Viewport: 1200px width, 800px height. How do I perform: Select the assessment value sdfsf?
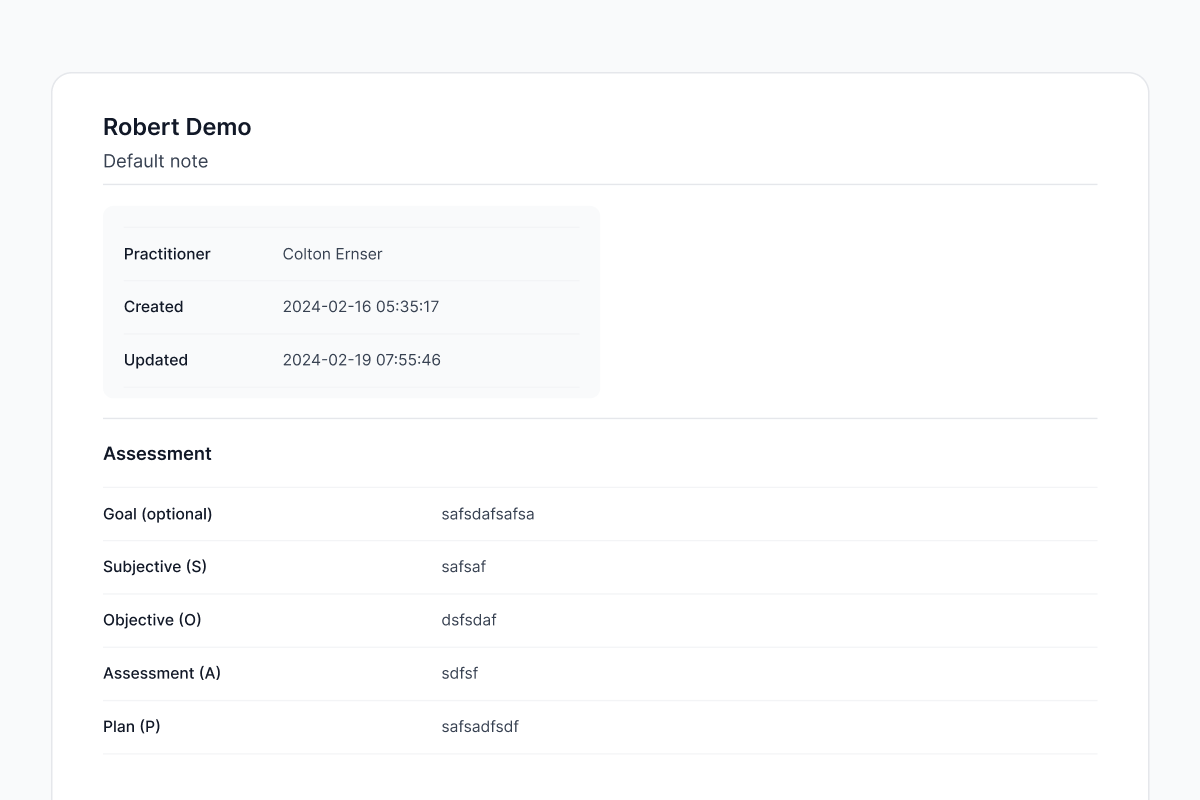pyautogui.click(x=459, y=673)
